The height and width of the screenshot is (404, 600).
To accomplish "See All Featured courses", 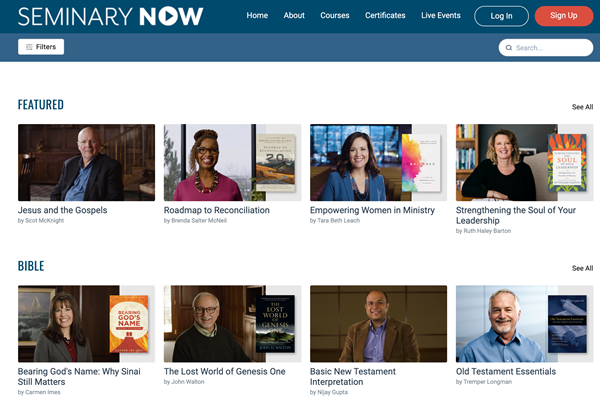I will click(x=582, y=107).
